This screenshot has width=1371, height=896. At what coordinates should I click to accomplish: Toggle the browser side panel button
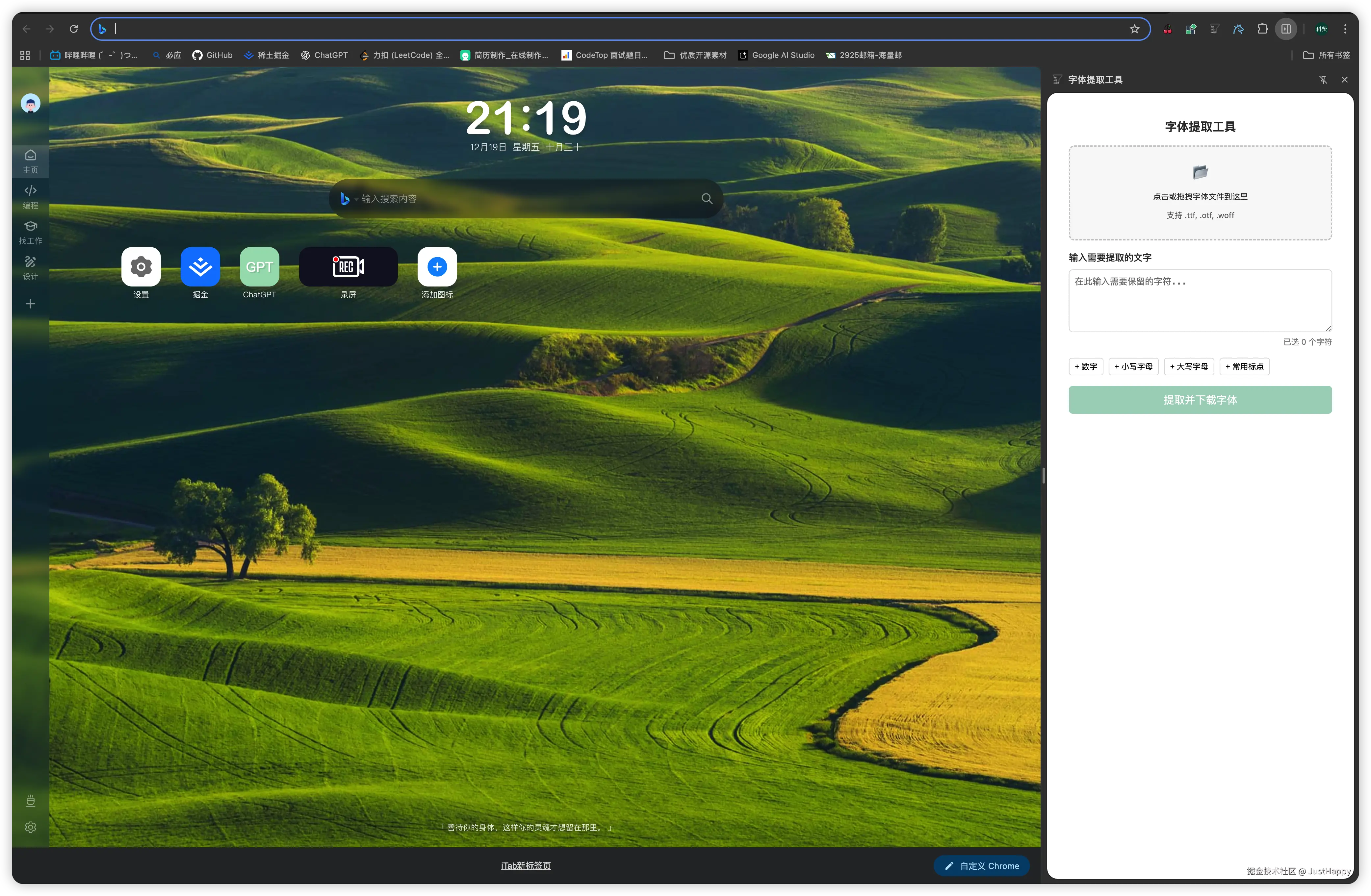tap(1286, 29)
